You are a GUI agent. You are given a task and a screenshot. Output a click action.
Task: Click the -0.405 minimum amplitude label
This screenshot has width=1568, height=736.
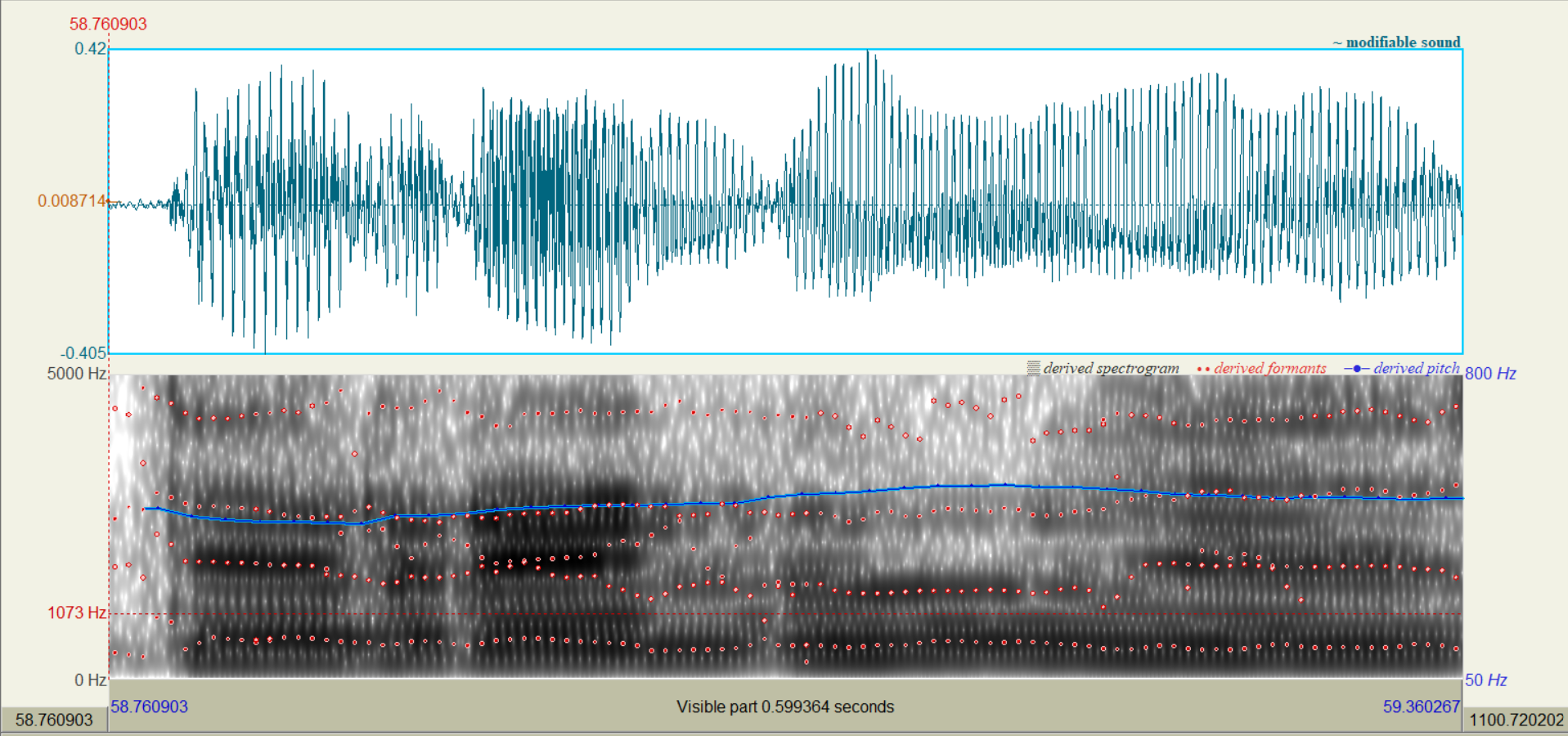(83, 353)
